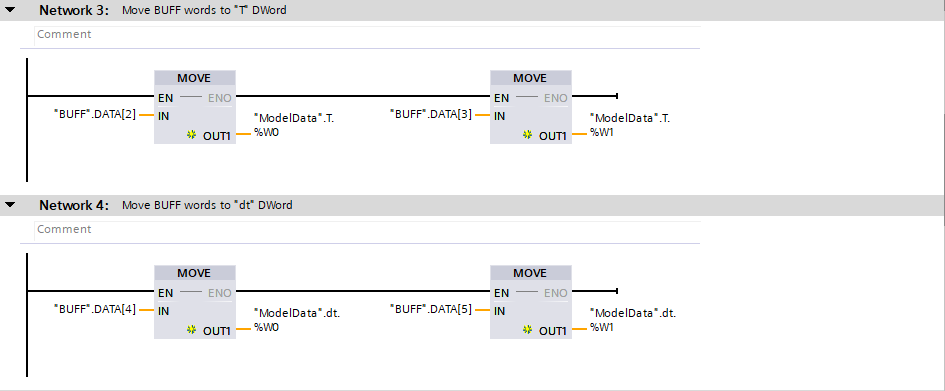This screenshot has height=391, width=945.
Task: Click the star icon on BUFF.DATA[5] MOVE block
Action: (528, 330)
